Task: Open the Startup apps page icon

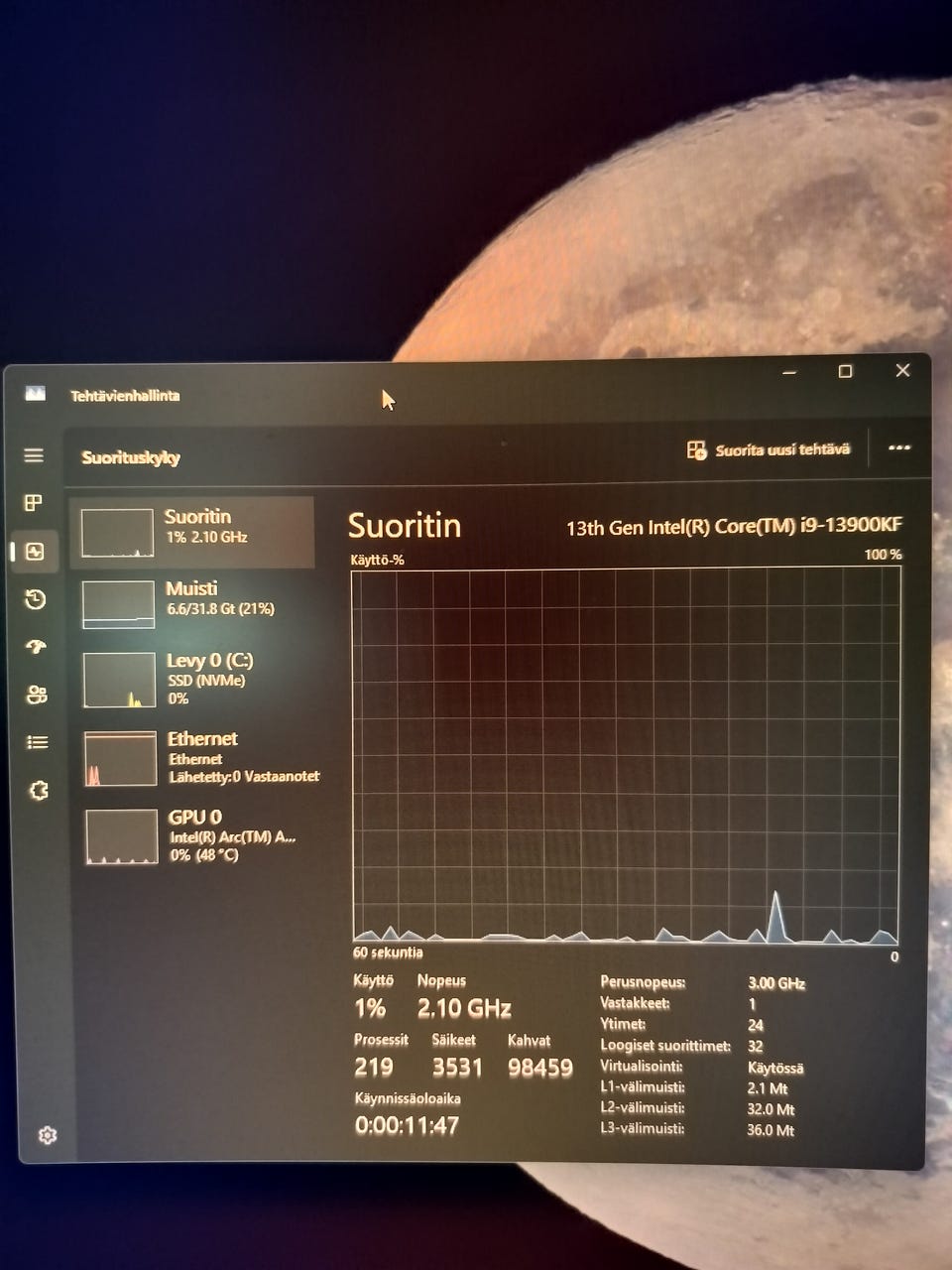Action: point(36,647)
